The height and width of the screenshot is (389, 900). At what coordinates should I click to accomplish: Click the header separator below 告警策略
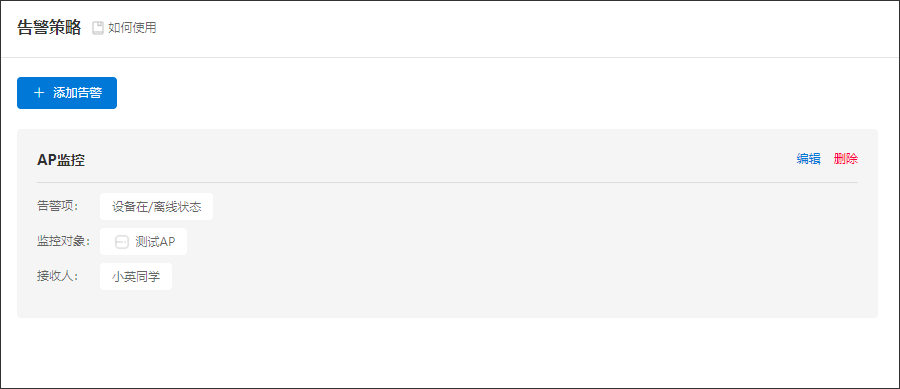[x=450, y=57]
